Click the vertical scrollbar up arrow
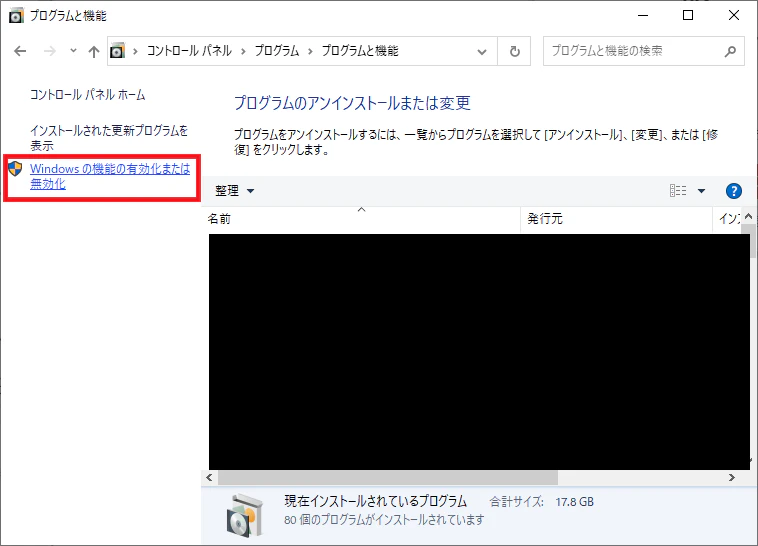Image resolution: width=758 pixels, height=546 pixels. tap(749, 216)
